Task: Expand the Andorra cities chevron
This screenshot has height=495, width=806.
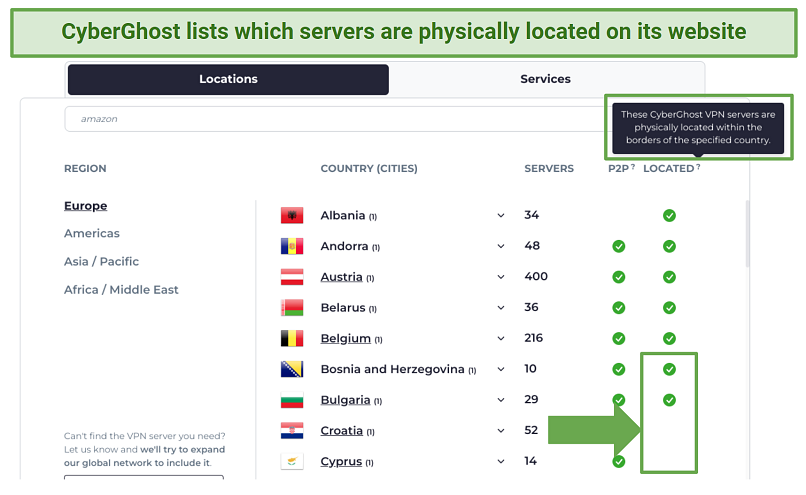Action: (x=501, y=246)
